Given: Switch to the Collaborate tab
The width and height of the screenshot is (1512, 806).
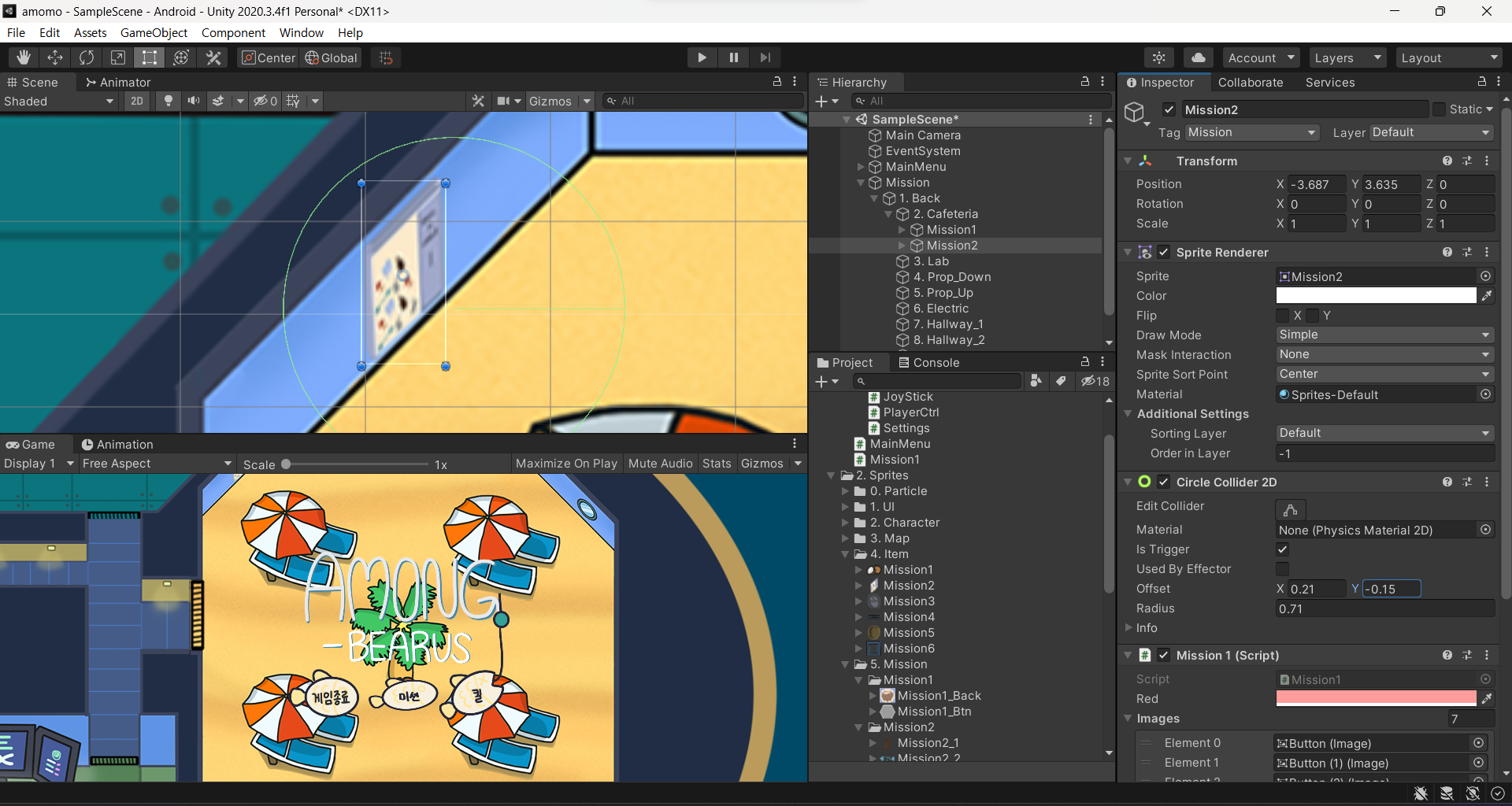Looking at the screenshot, I should tap(1250, 82).
